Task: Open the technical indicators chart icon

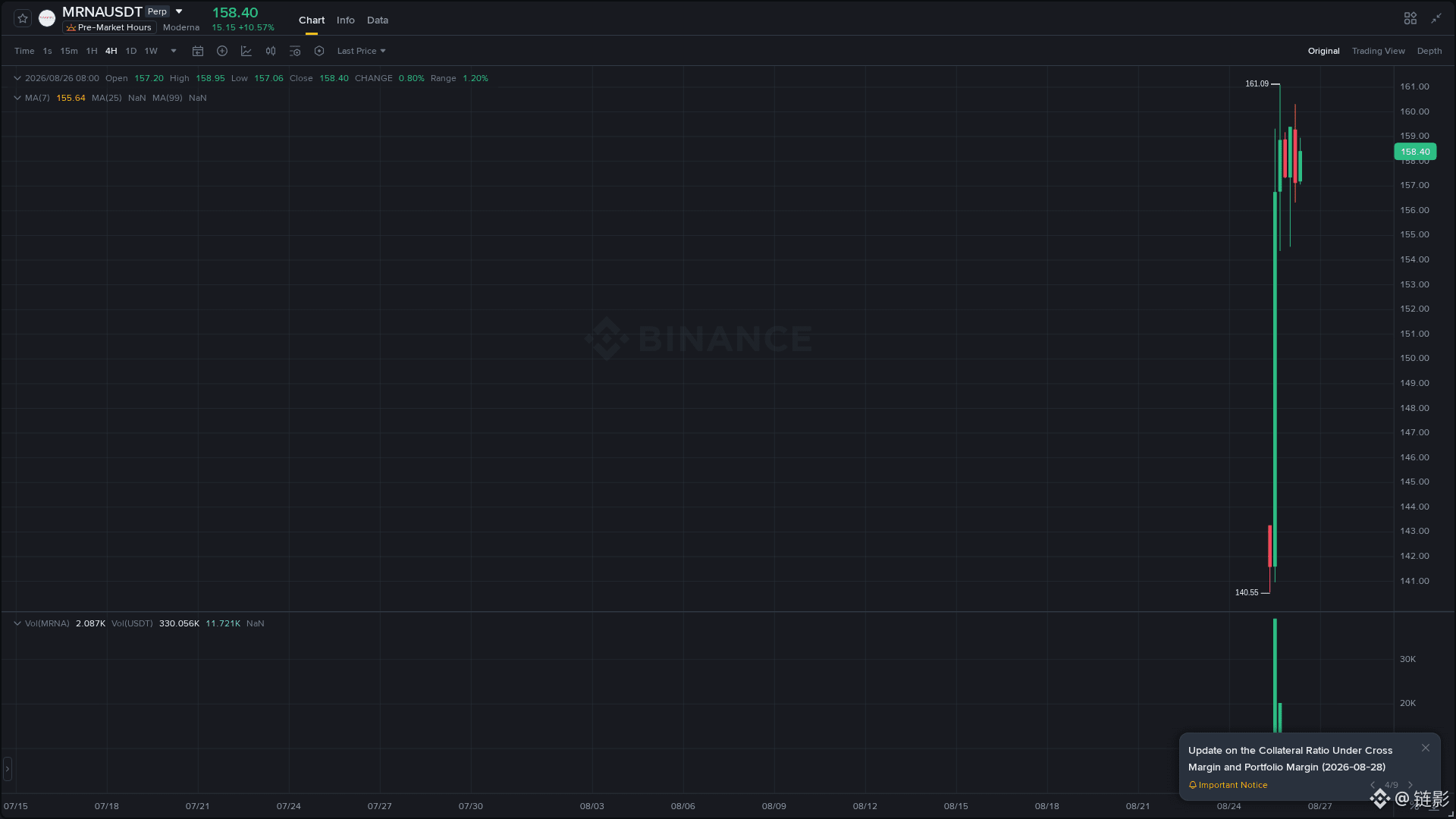Action: coord(246,51)
